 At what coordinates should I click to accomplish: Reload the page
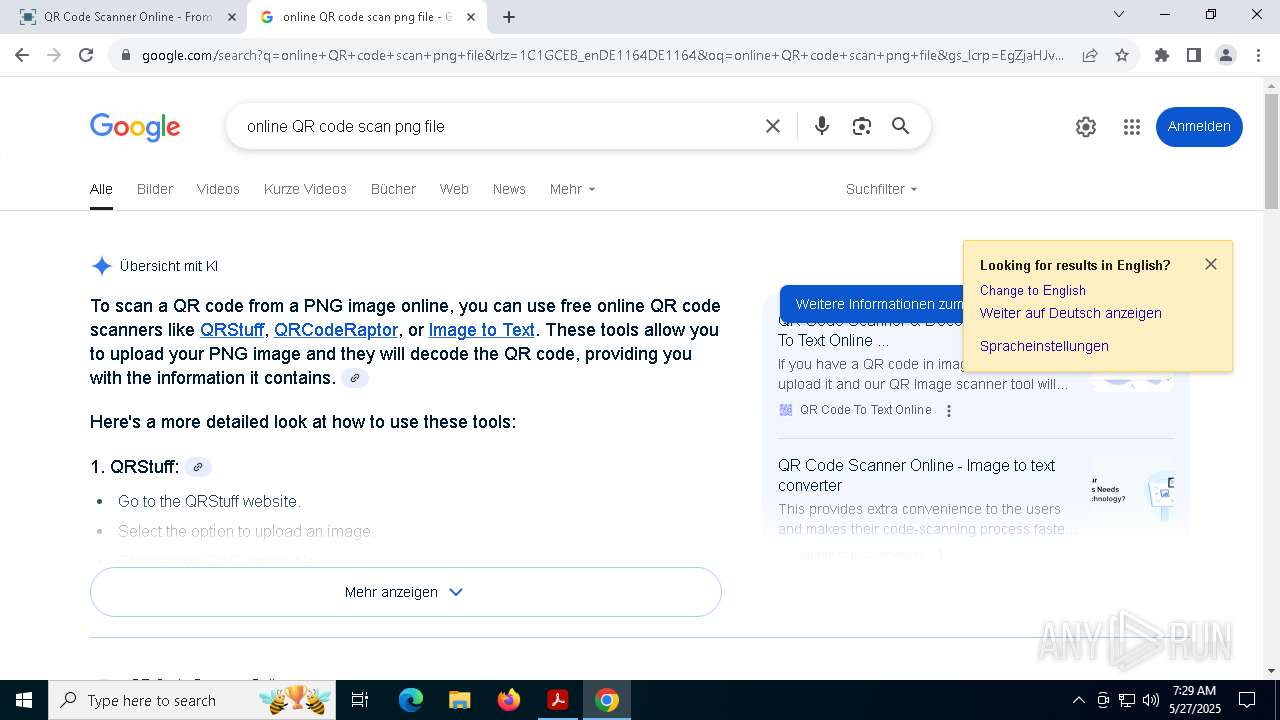coord(86,55)
